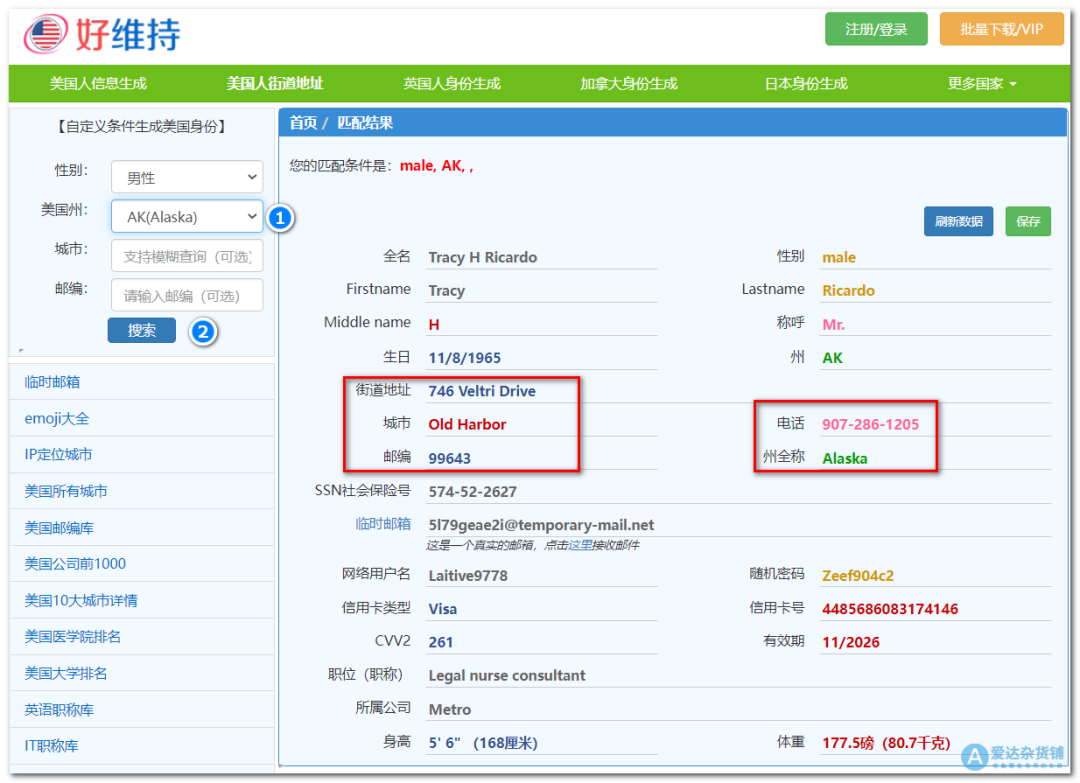Open 加拿大身份生成 nav item
The height and width of the screenshot is (783, 1080).
629,84
